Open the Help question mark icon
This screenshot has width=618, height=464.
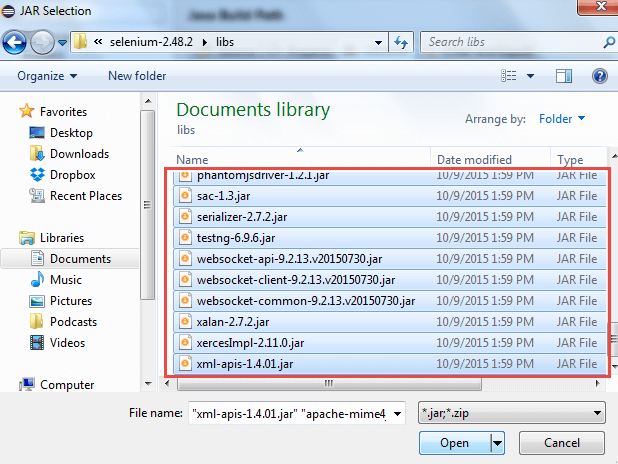[x=600, y=76]
